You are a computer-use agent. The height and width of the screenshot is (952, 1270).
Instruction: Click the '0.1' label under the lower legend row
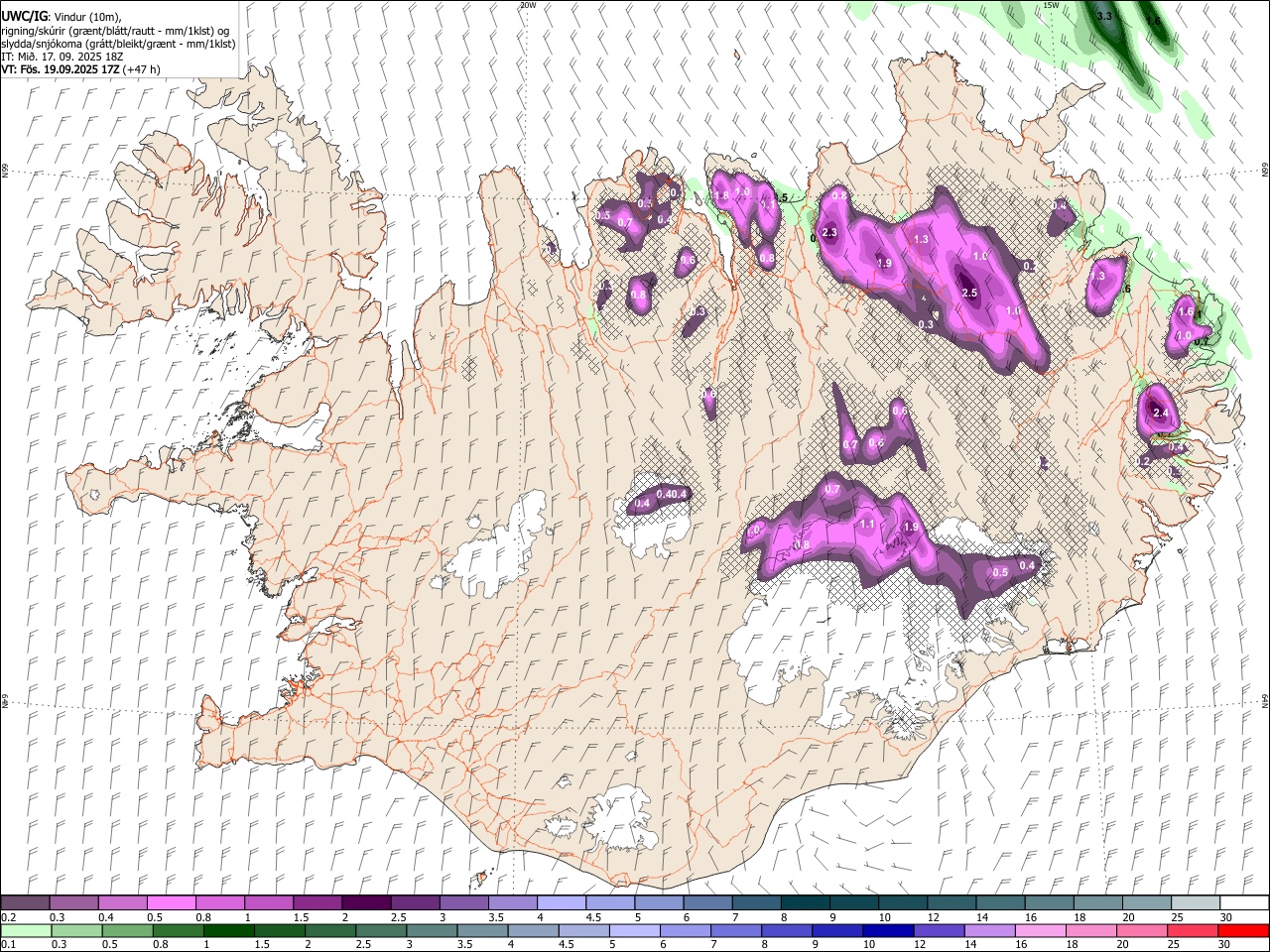[9, 944]
